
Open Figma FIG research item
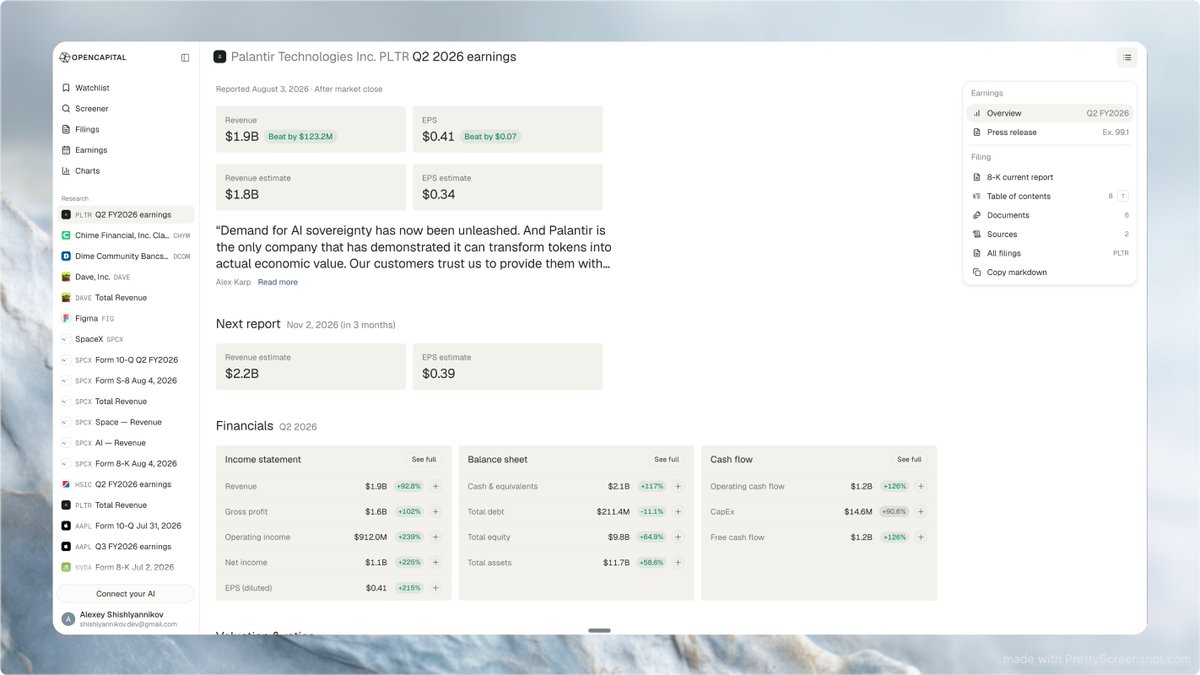tap(125, 319)
